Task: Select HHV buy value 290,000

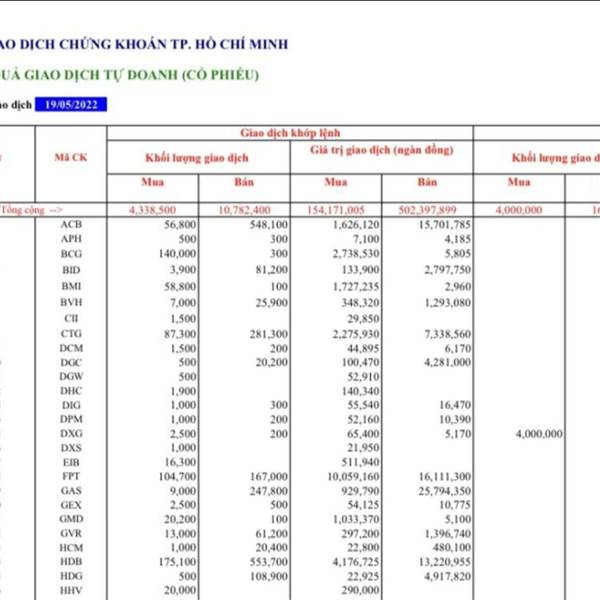Action: pyautogui.click(x=360, y=590)
